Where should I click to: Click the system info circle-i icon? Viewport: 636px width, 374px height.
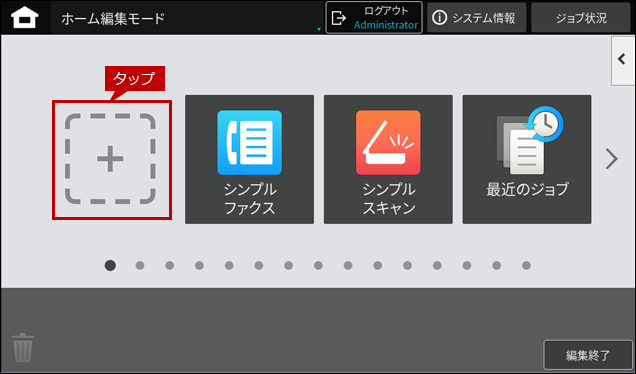point(439,17)
